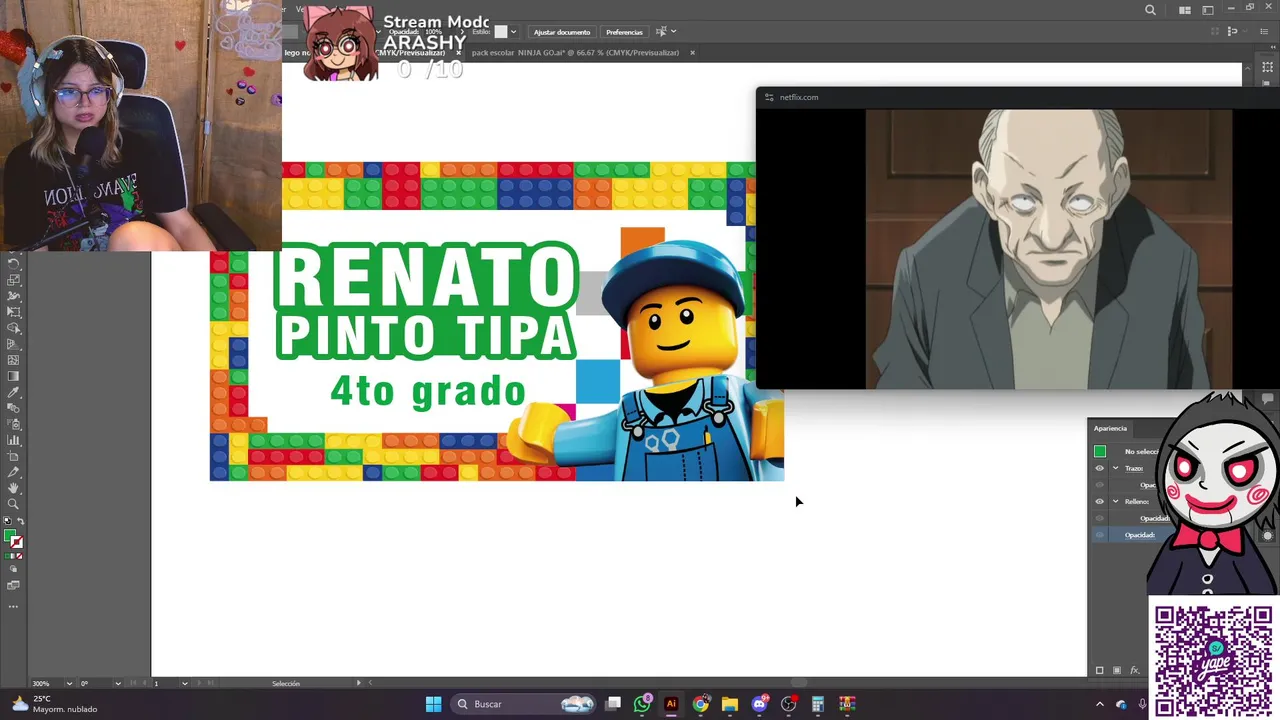This screenshot has height=720, width=1280.
Task: Open the zoom level 300% dropdown
Action: click(x=69, y=683)
